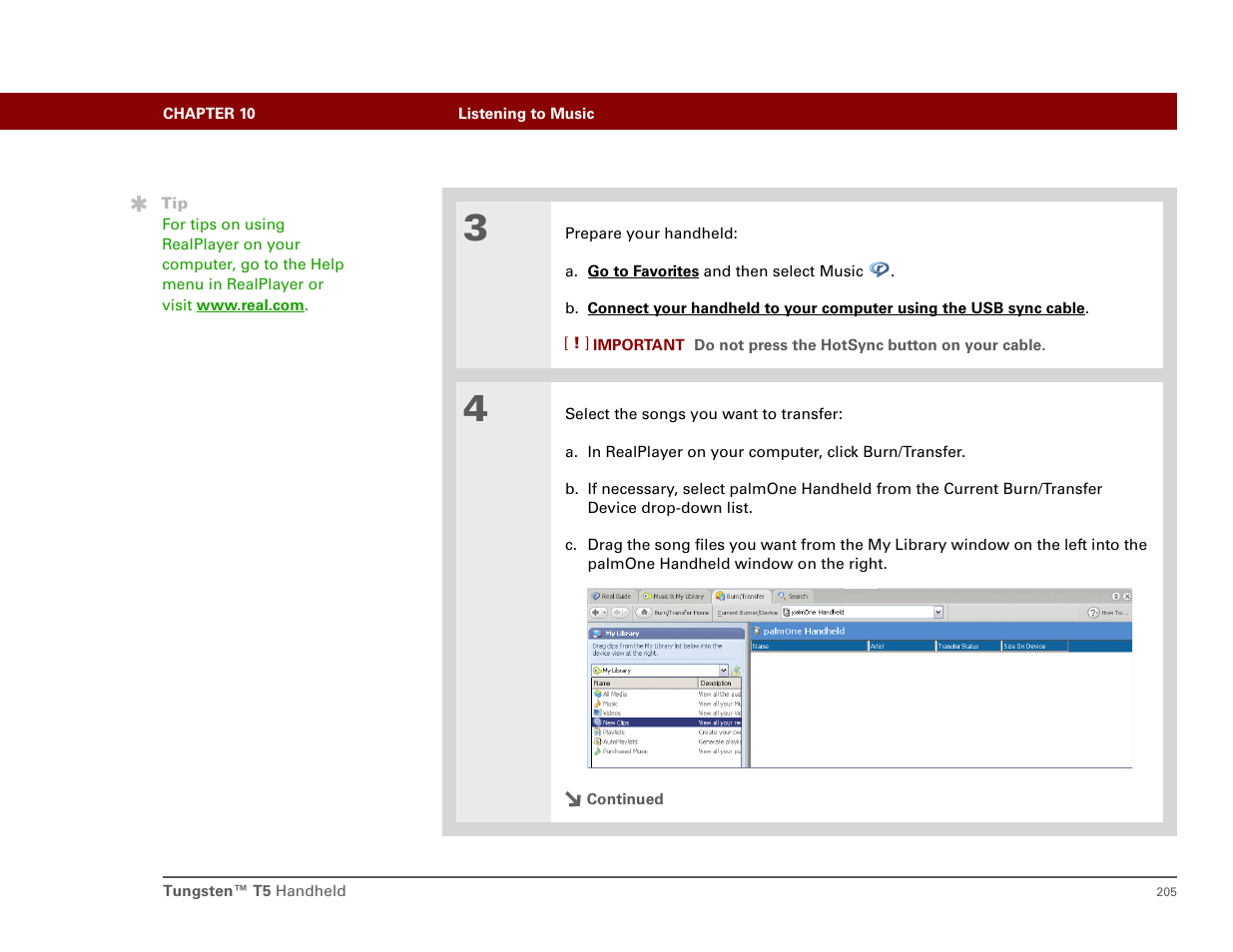Click the back arrow in the RealPlayer toolbar
Screen dimensions: 1233x952
click(595, 613)
